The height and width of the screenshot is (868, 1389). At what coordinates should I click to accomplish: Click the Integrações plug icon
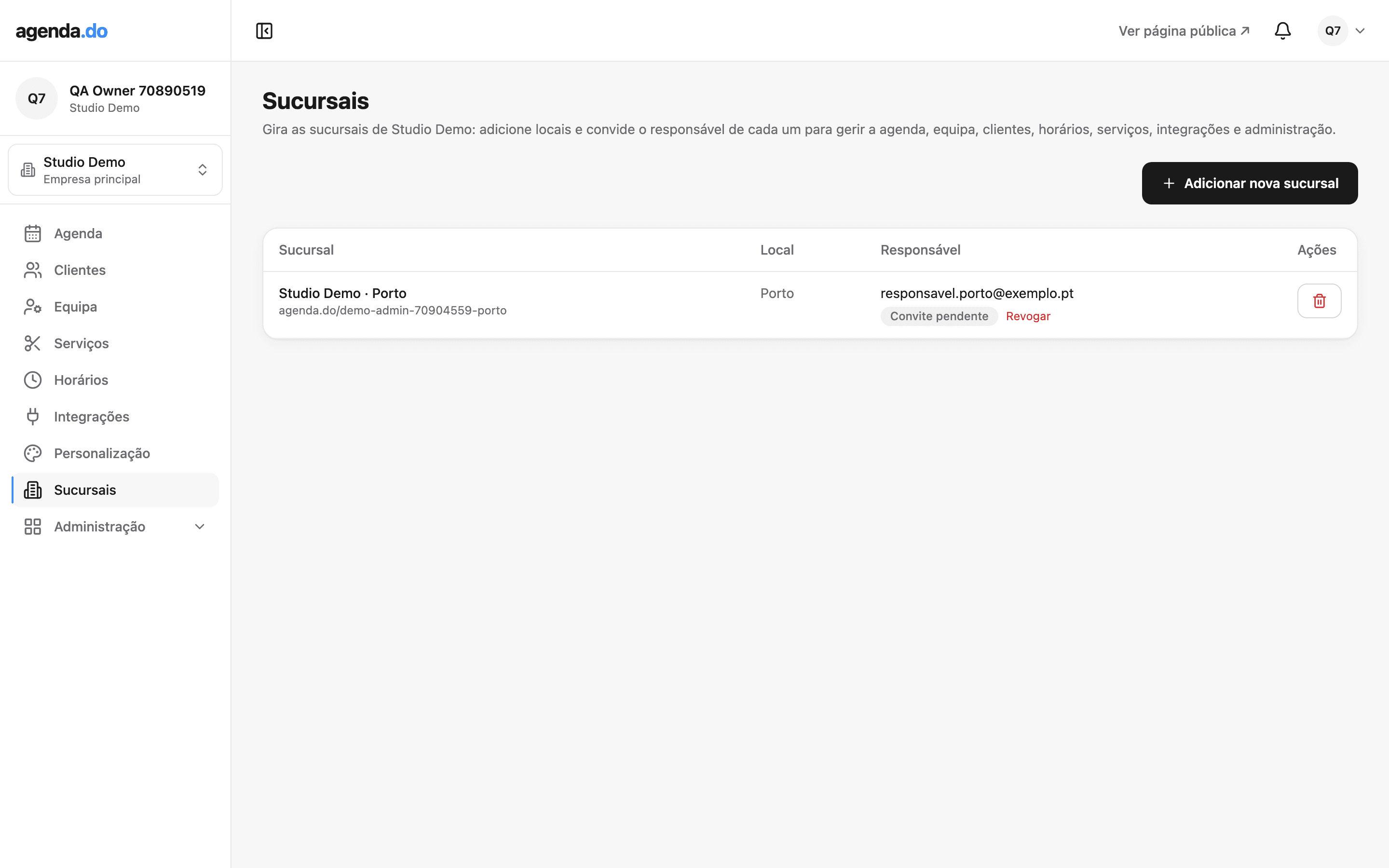pos(33,417)
